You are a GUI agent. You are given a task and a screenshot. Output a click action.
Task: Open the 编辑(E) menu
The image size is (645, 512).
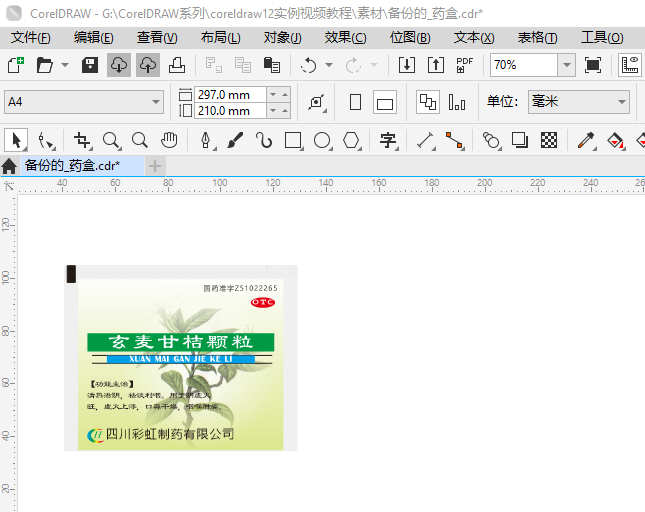click(94, 38)
